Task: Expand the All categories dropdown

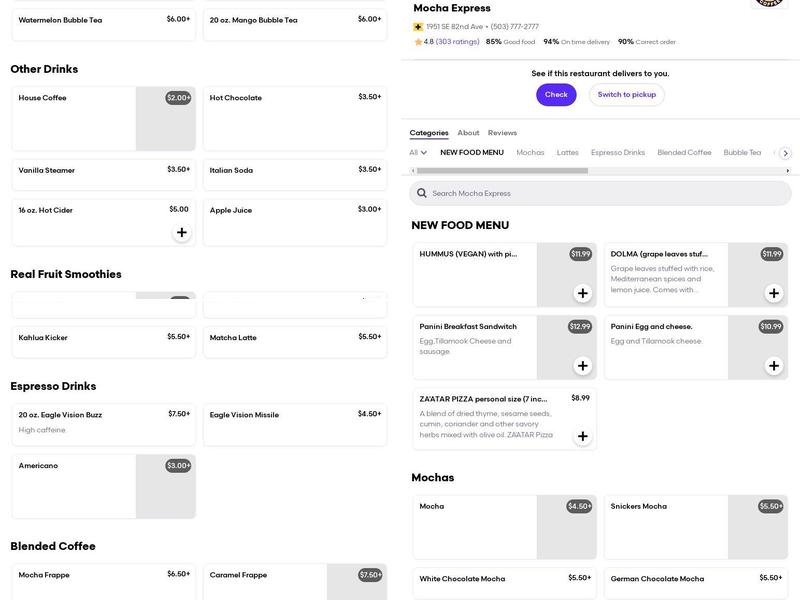Action: (418, 153)
